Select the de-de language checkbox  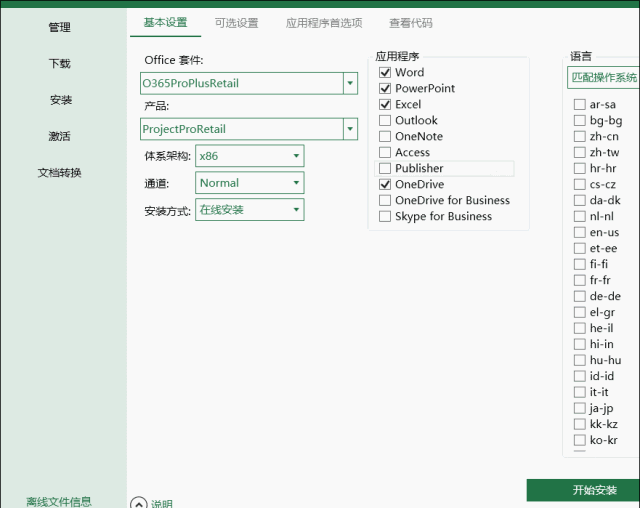pyautogui.click(x=580, y=296)
